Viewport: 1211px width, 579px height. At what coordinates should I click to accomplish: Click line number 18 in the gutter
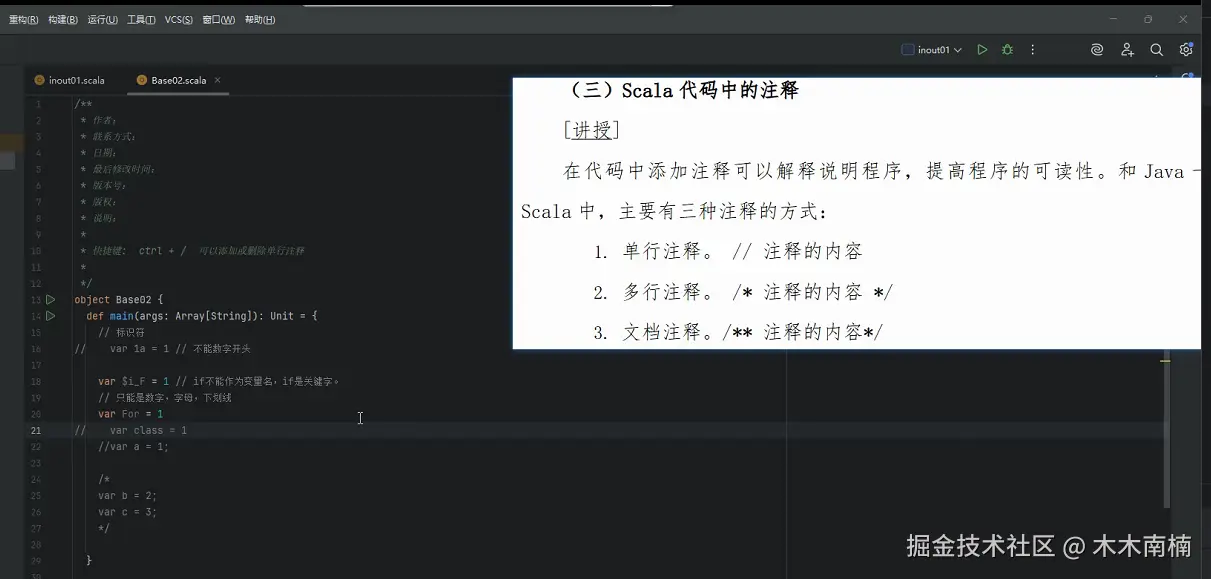pos(37,381)
